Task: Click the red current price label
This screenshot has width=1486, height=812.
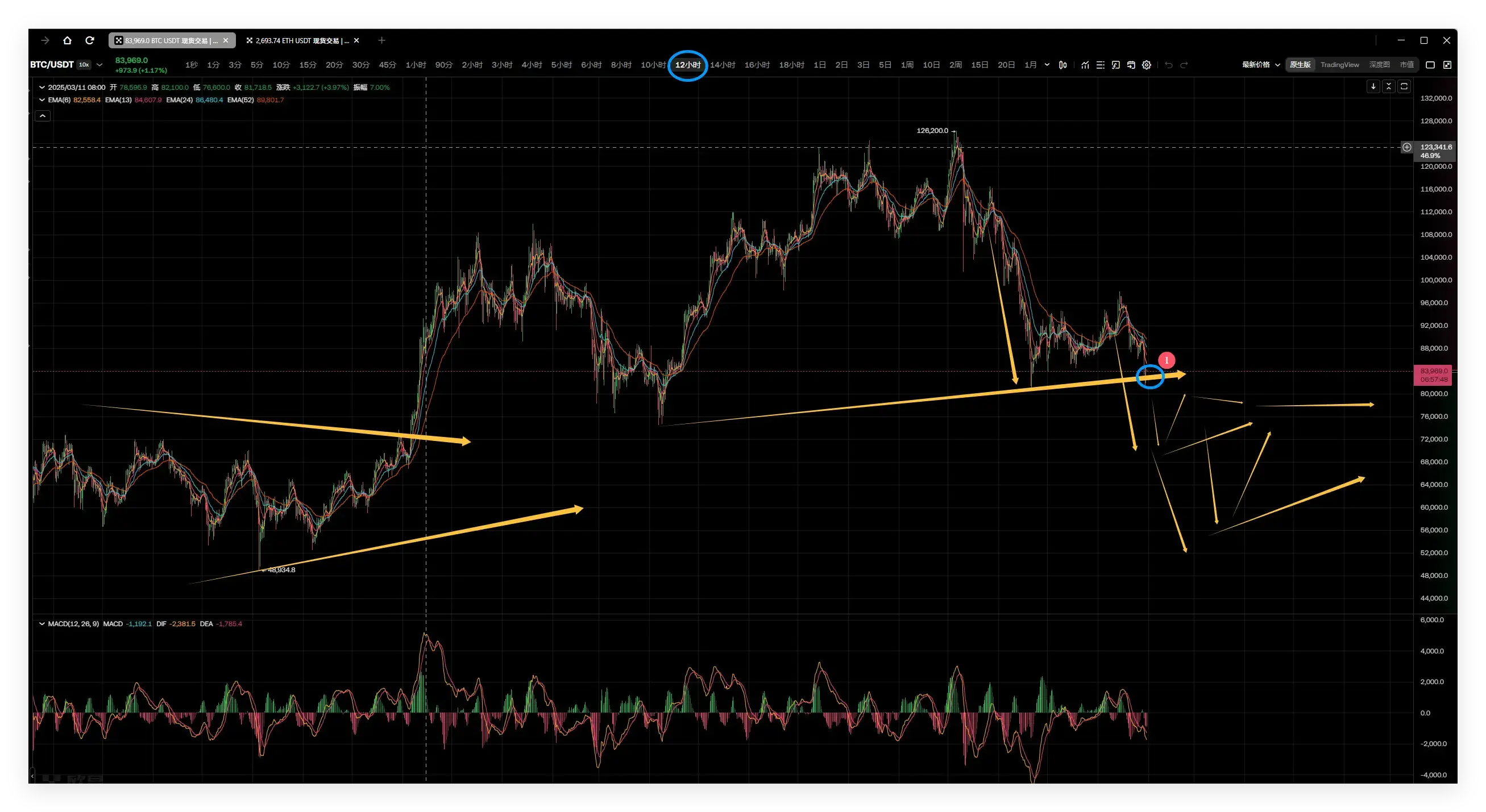Action: 1433,375
